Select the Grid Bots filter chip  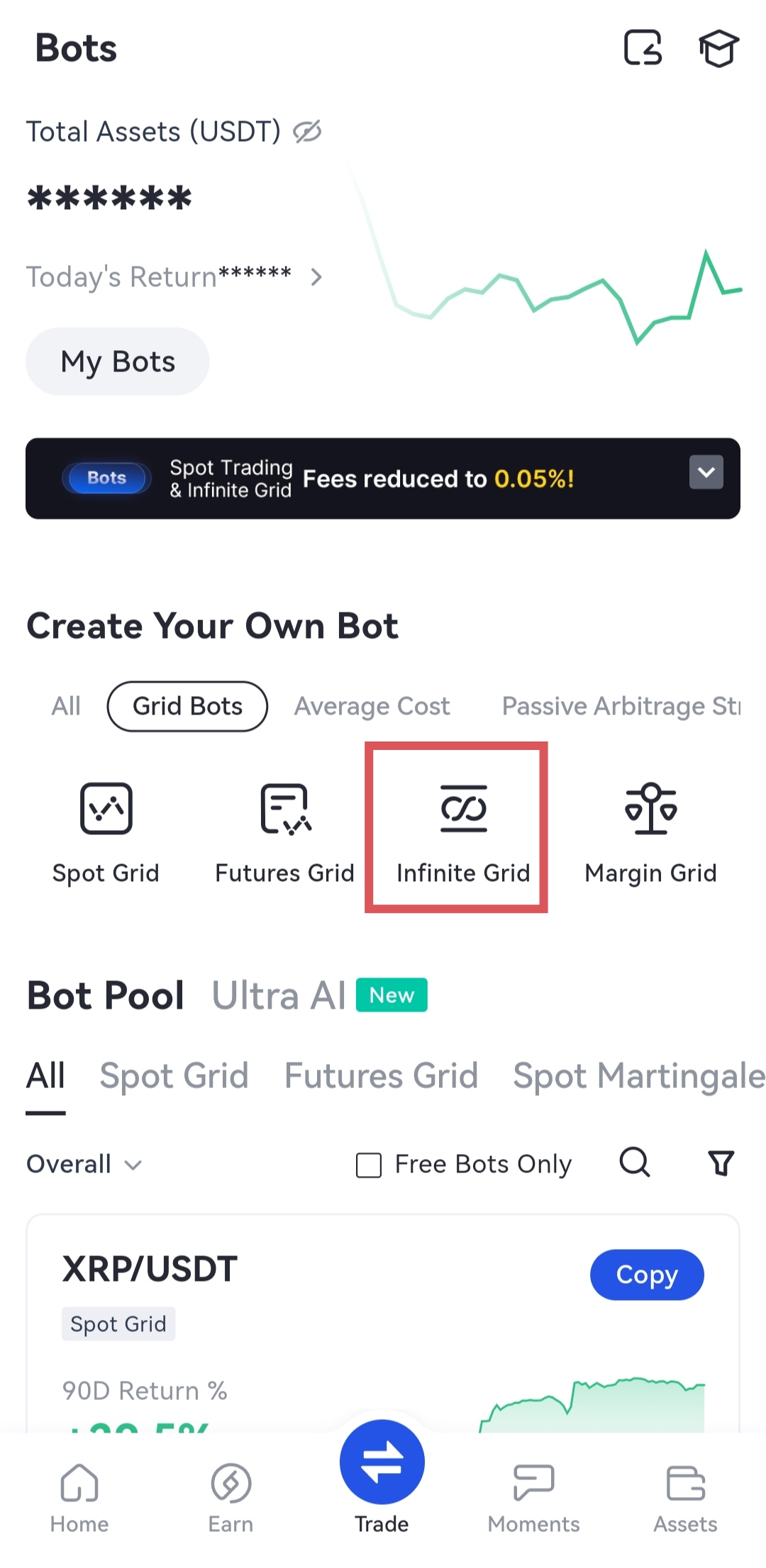pyautogui.click(x=187, y=706)
